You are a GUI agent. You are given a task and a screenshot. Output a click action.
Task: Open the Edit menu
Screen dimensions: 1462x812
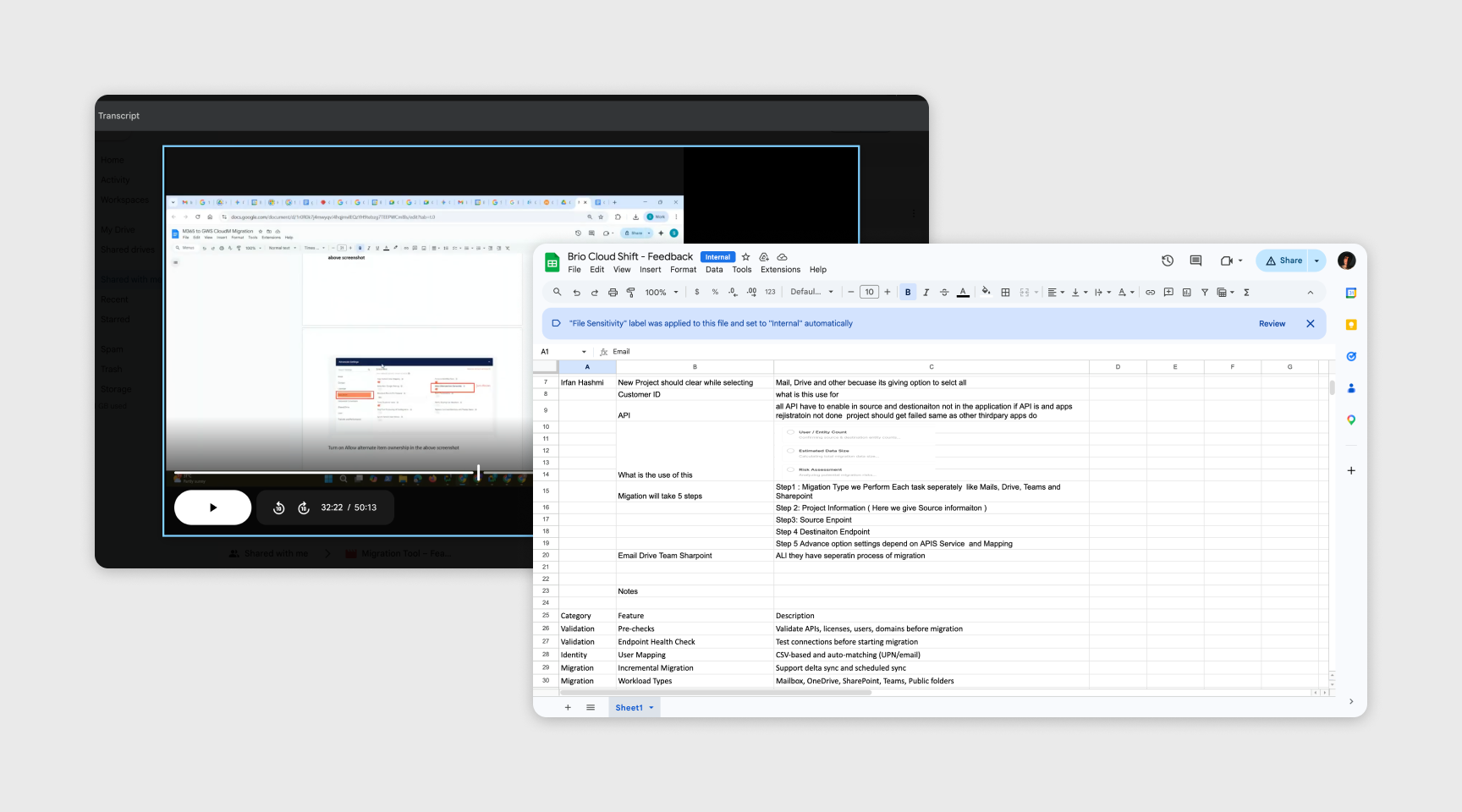tap(597, 270)
